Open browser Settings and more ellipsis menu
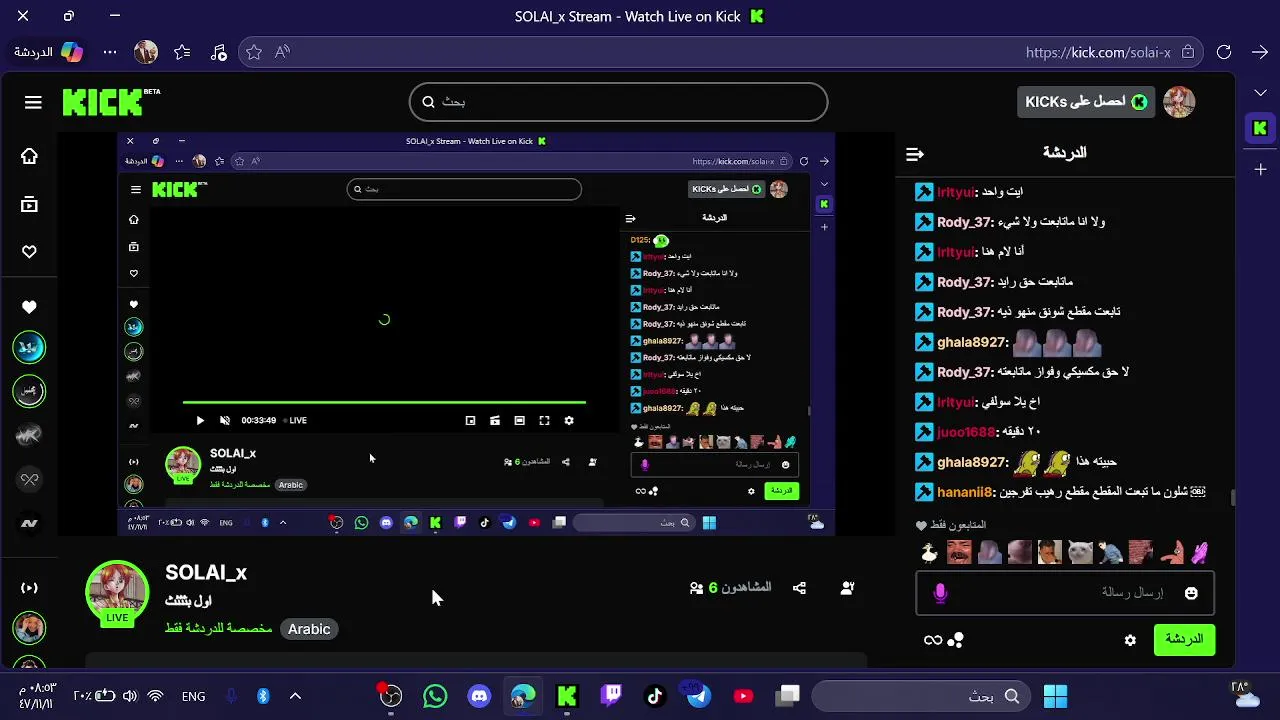The height and width of the screenshot is (720, 1280). 110,52
